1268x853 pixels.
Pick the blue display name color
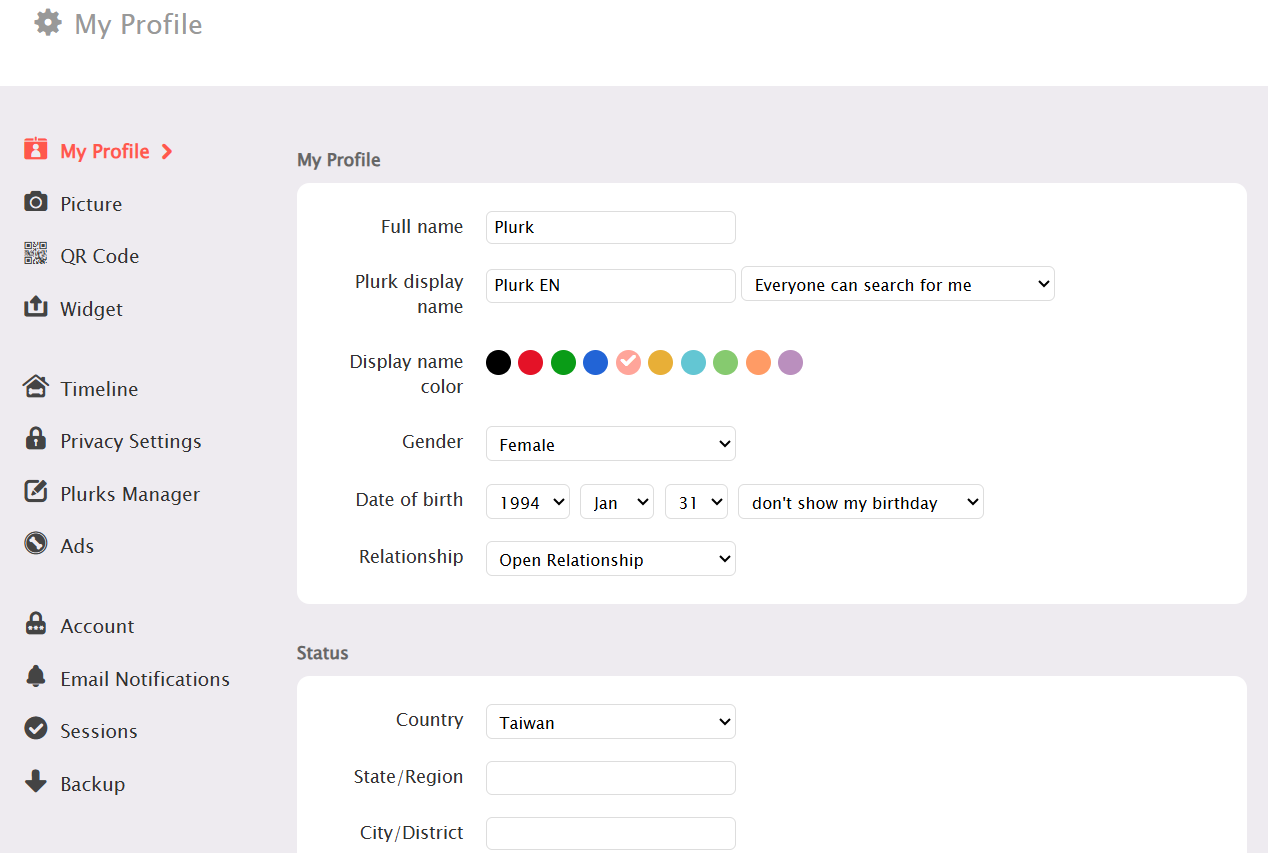[596, 362]
